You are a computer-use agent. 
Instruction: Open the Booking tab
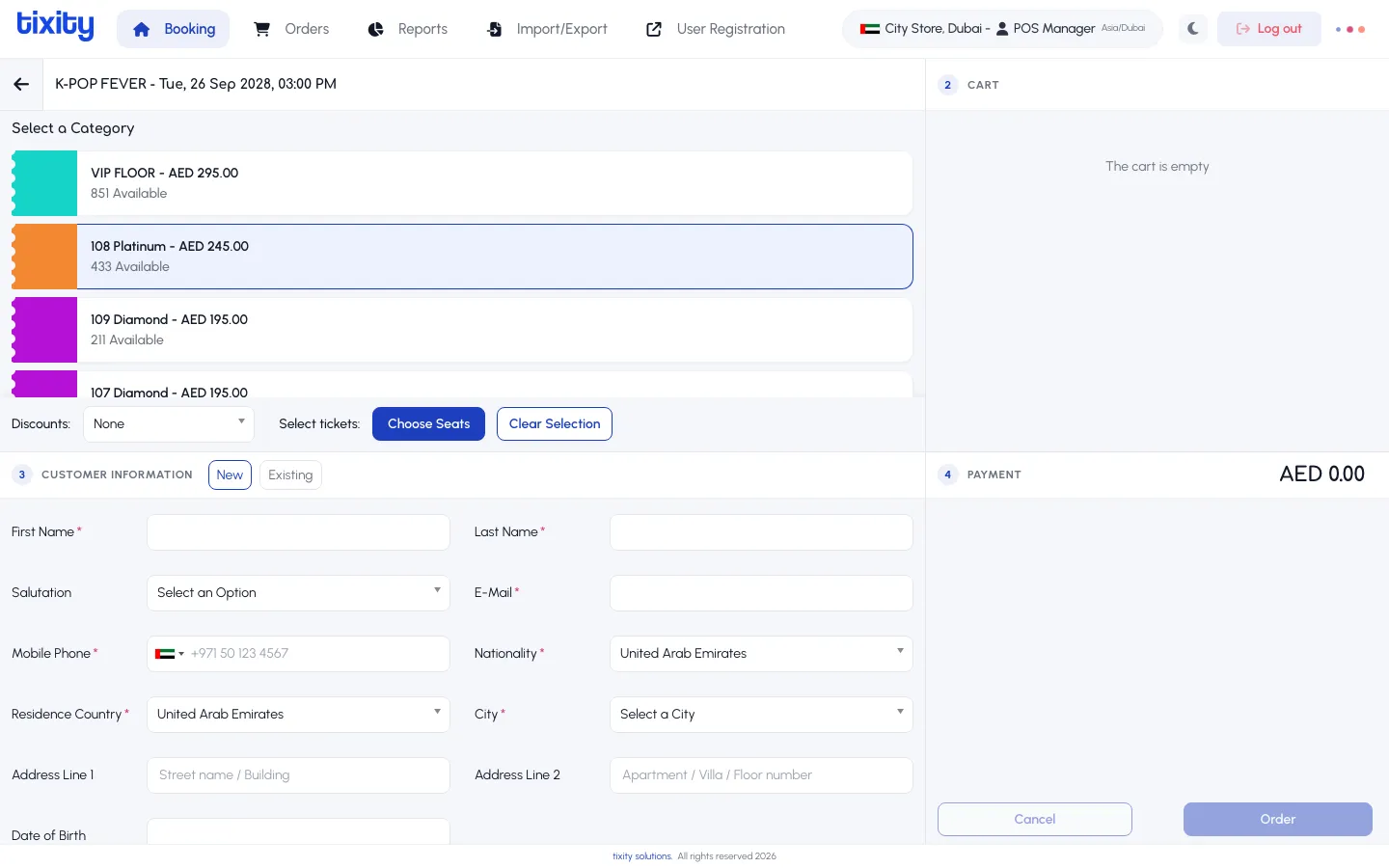[x=174, y=29]
